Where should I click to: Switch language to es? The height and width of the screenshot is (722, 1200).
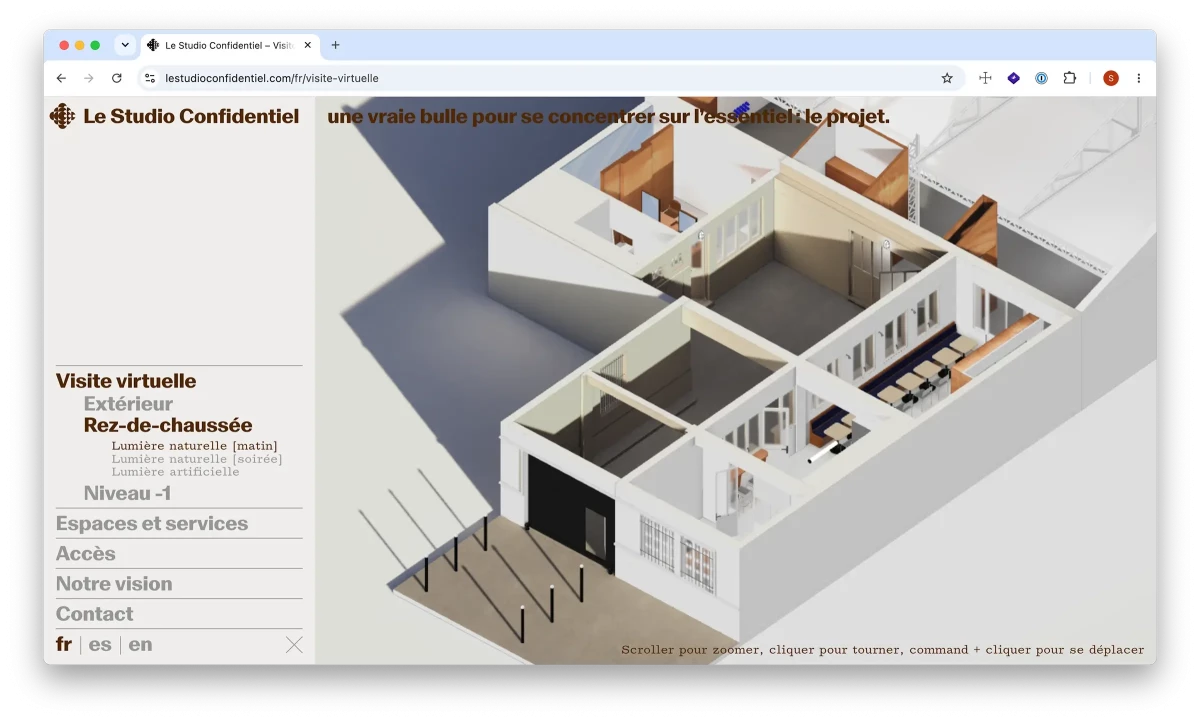[100, 645]
